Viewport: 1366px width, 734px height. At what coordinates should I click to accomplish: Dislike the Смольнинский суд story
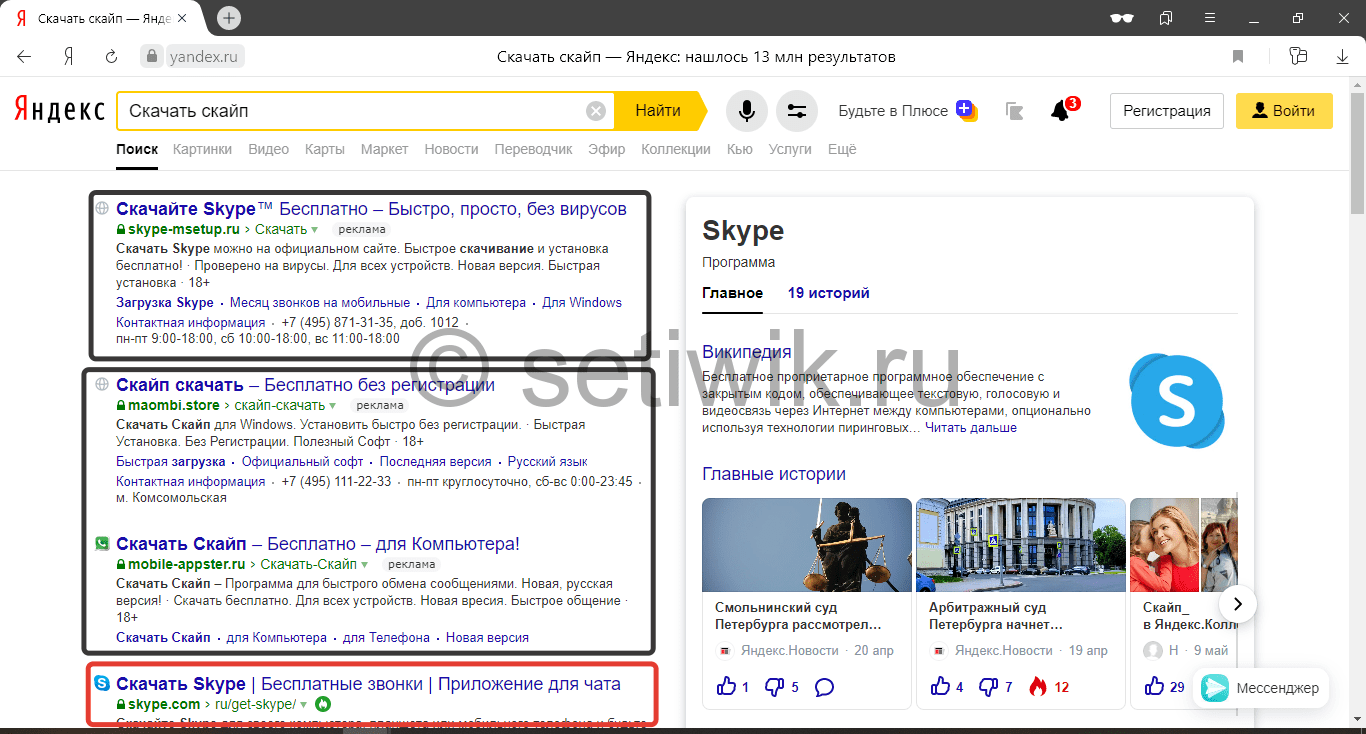click(774, 687)
